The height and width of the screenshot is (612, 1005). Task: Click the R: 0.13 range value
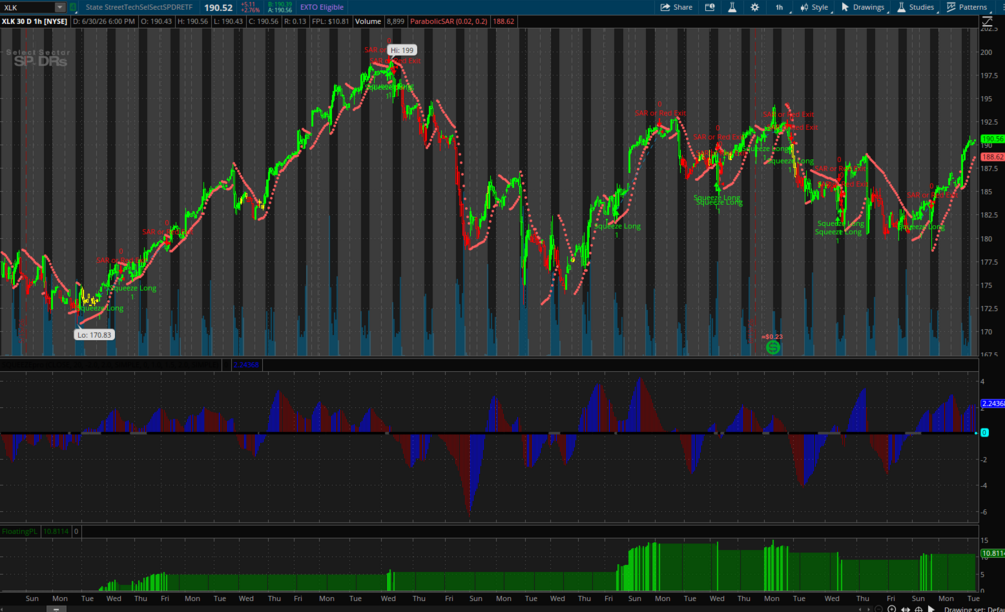[295, 21]
